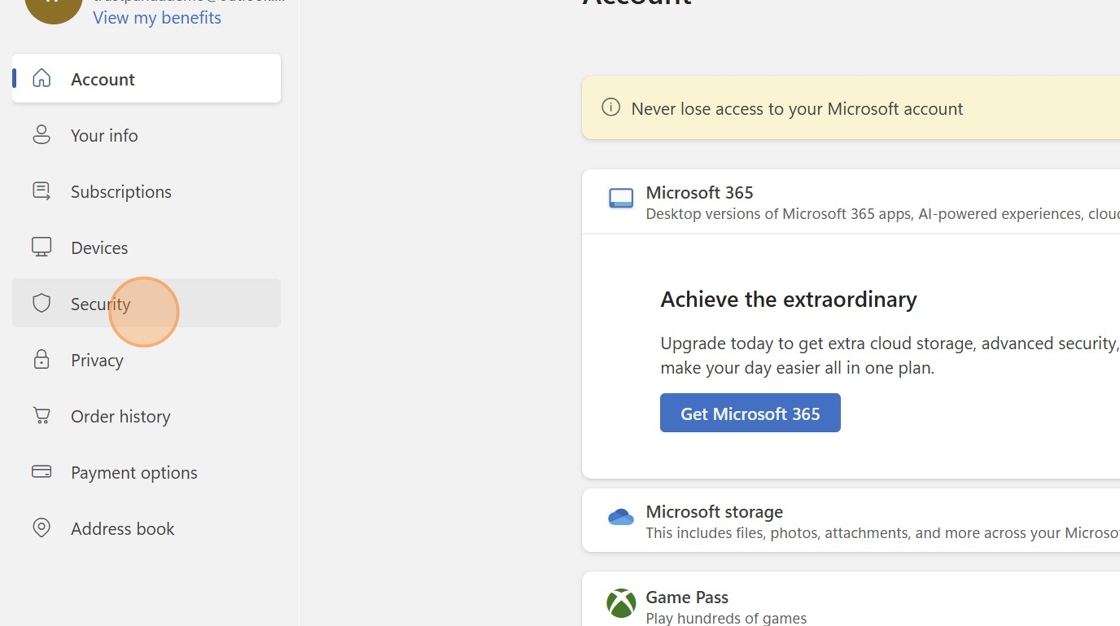Click the OneDrive cloud storage icon
Viewport: 1120px width, 626px height.
click(x=621, y=517)
